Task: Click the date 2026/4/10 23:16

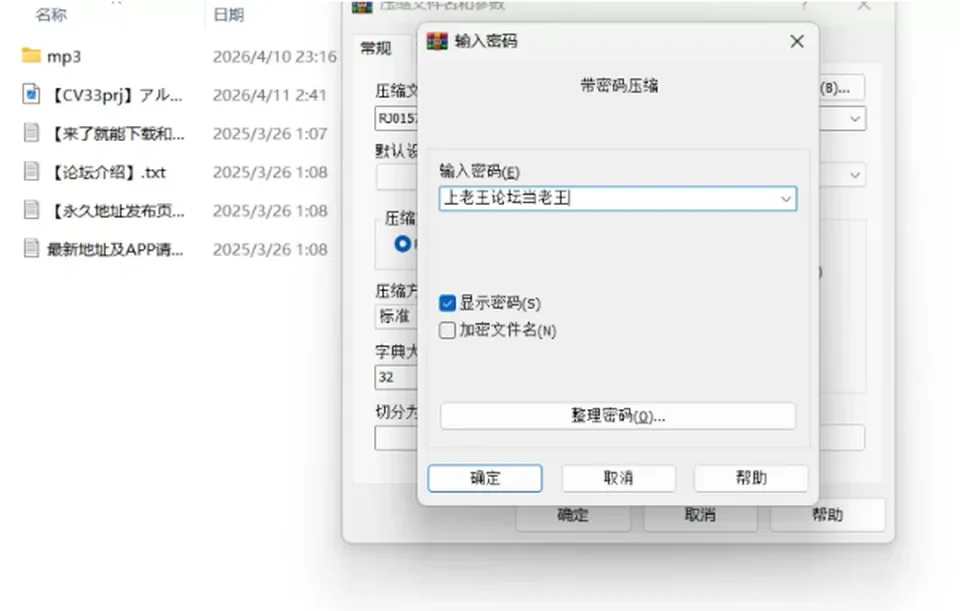Action: [275, 56]
